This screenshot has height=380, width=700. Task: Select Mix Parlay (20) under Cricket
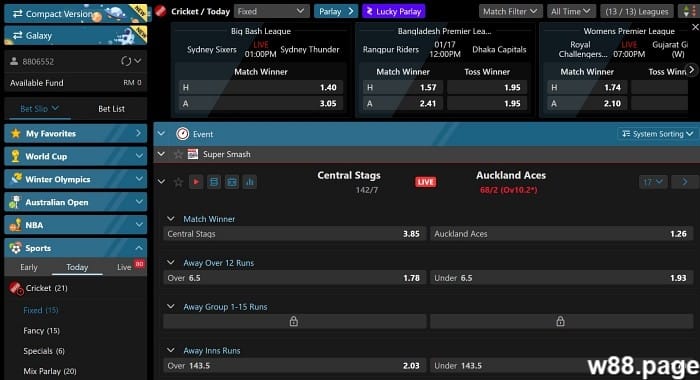[x=50, y=371]
